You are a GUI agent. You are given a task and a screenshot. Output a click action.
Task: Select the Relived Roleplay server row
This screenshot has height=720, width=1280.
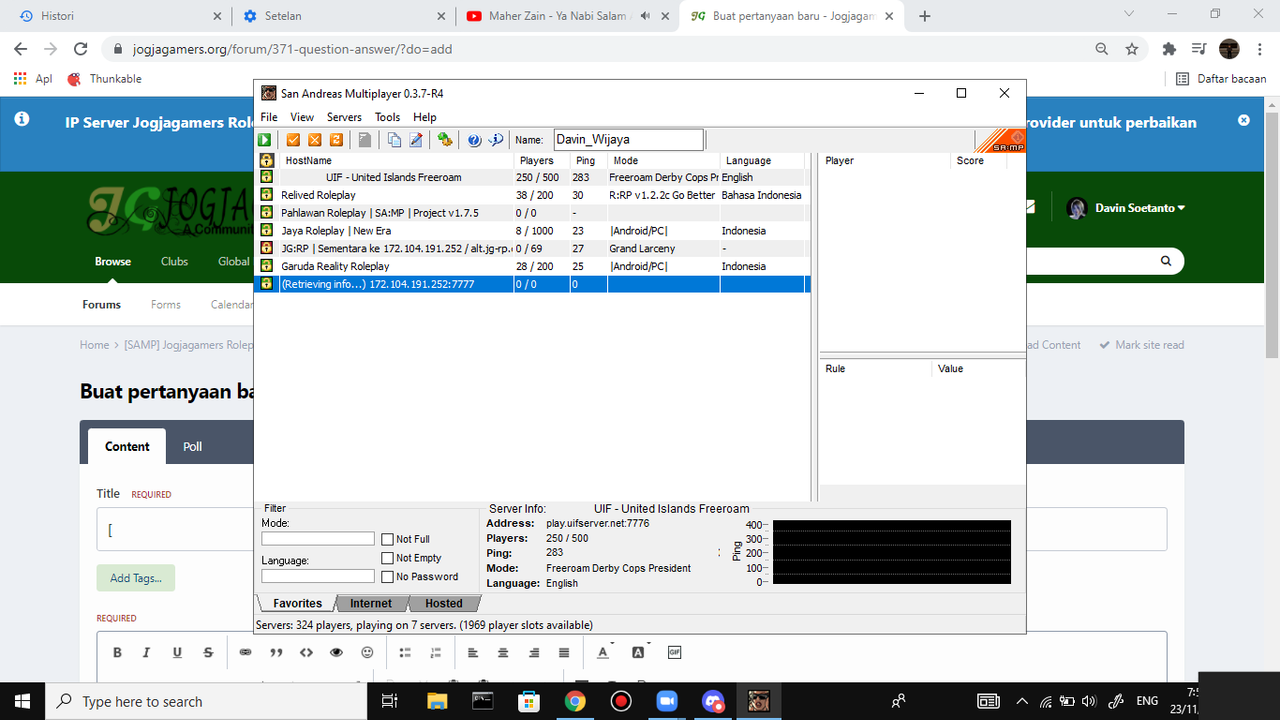(x=532, y=195)
